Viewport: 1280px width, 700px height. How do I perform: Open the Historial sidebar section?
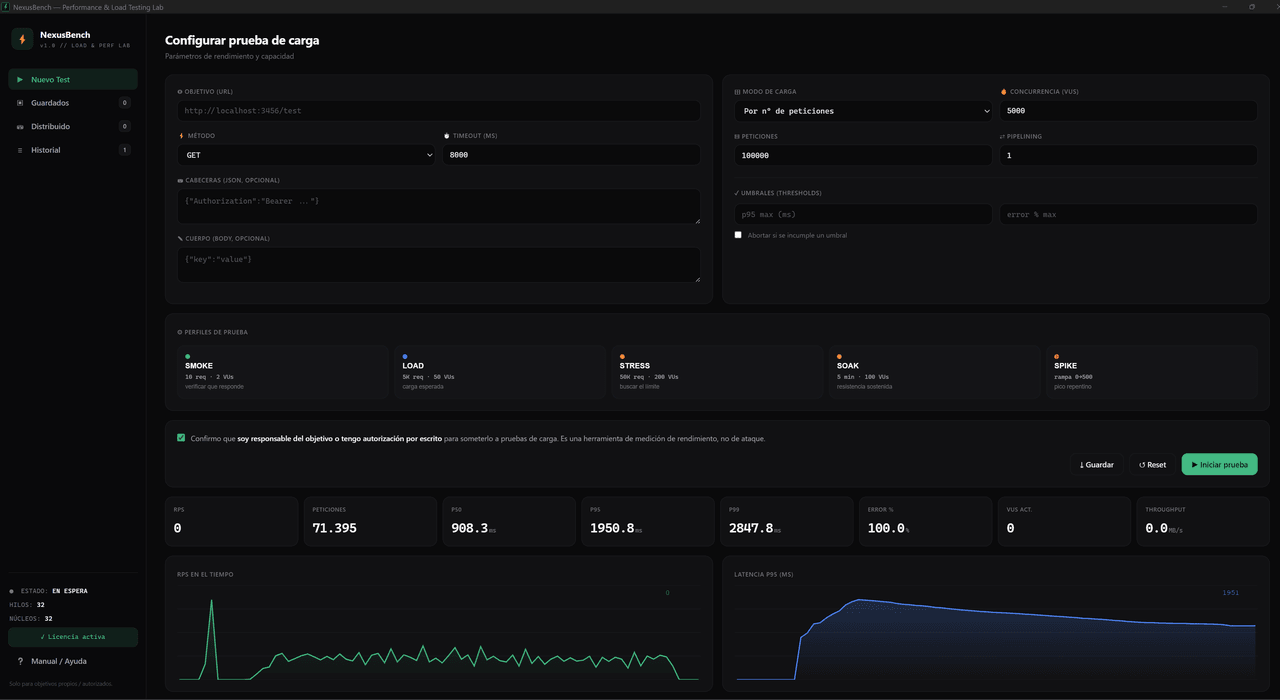click(73, 150)
